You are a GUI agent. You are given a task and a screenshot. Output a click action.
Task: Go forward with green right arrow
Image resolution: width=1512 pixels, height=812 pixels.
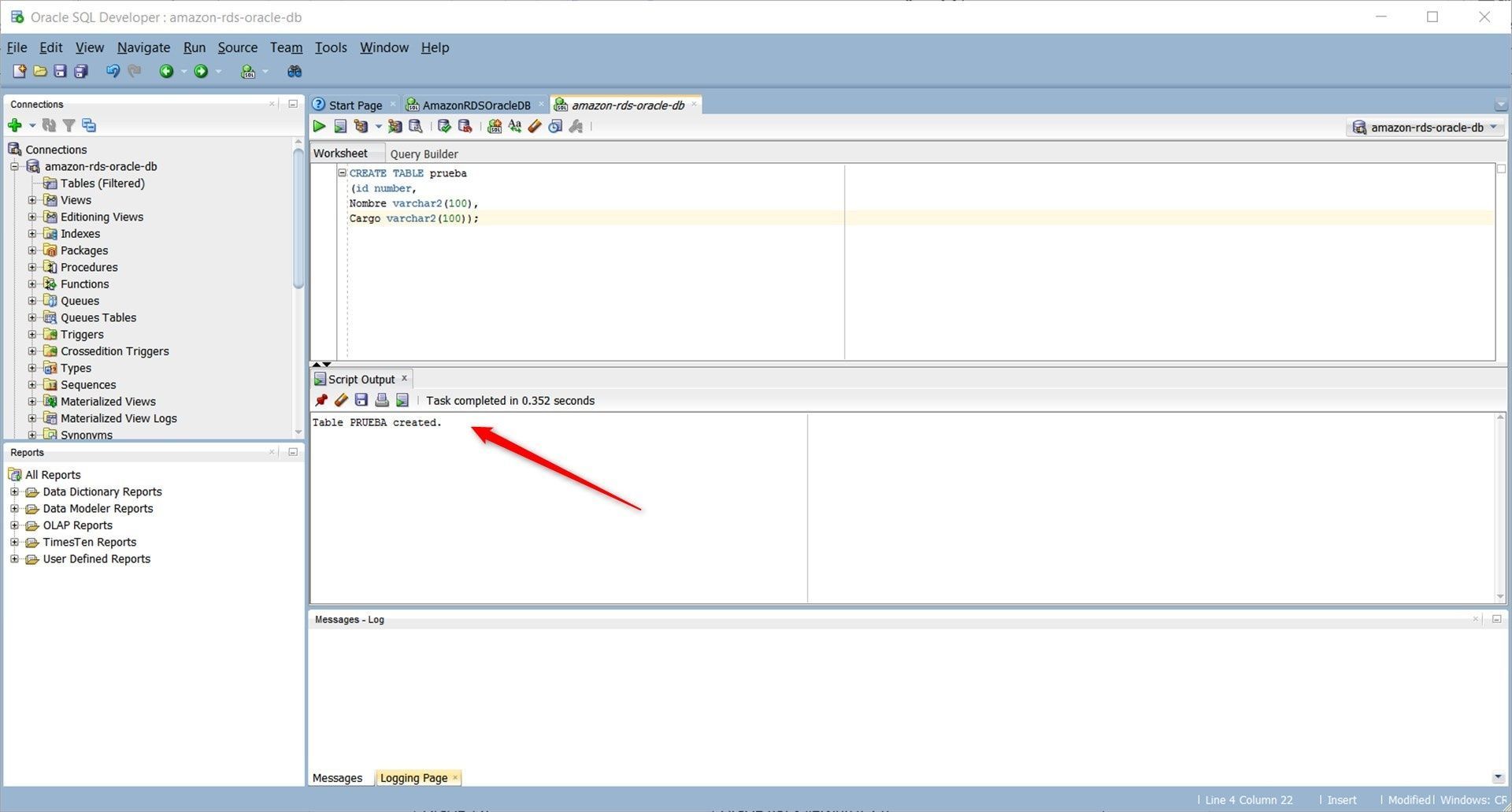click(201, 72)
